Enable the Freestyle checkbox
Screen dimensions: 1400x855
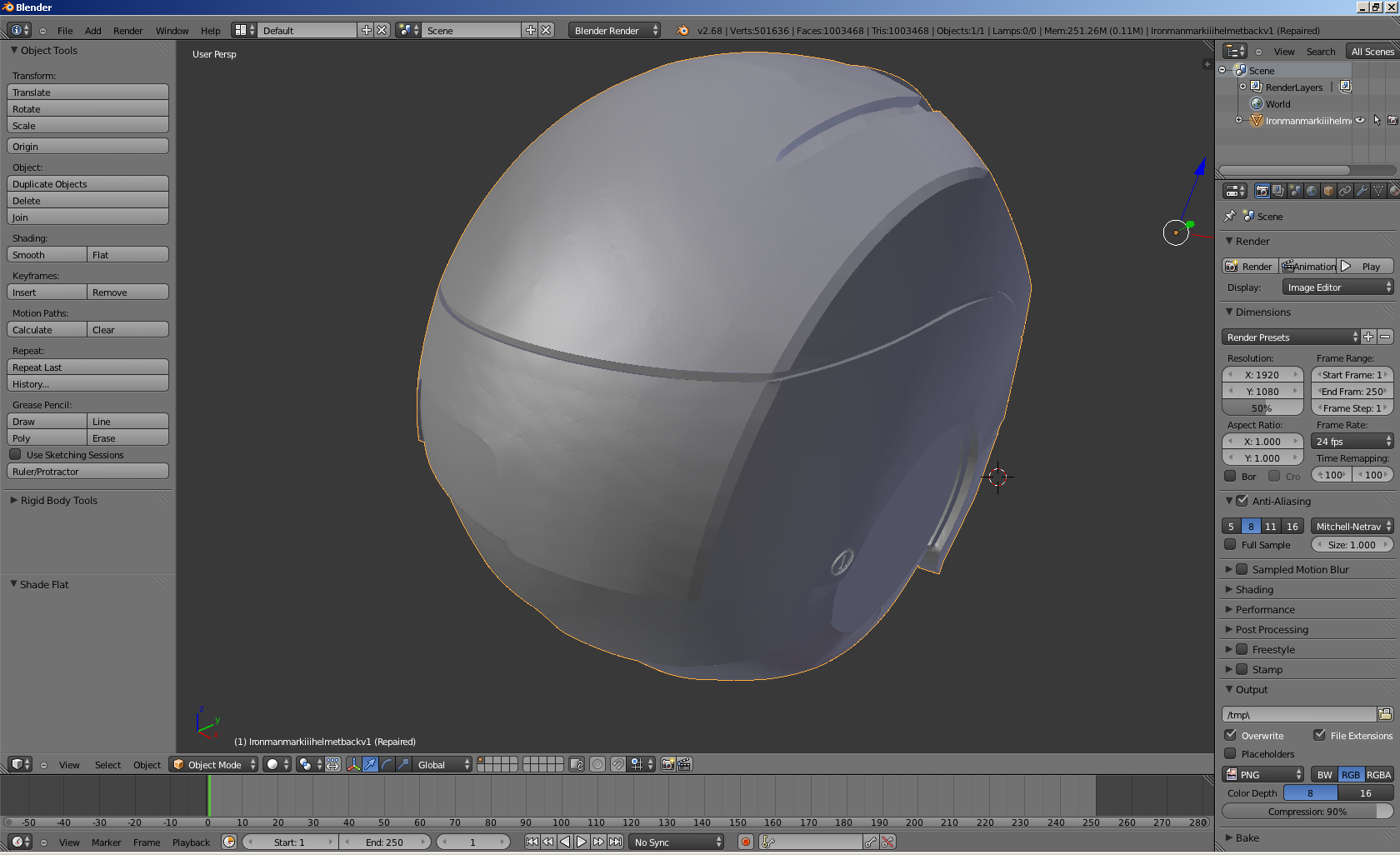click(x=1242, y=649)
